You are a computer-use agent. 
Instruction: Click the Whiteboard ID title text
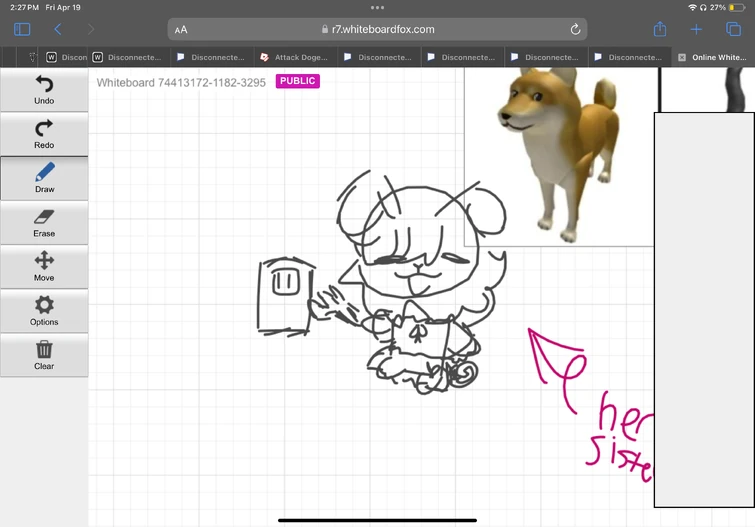coord(181,82)
